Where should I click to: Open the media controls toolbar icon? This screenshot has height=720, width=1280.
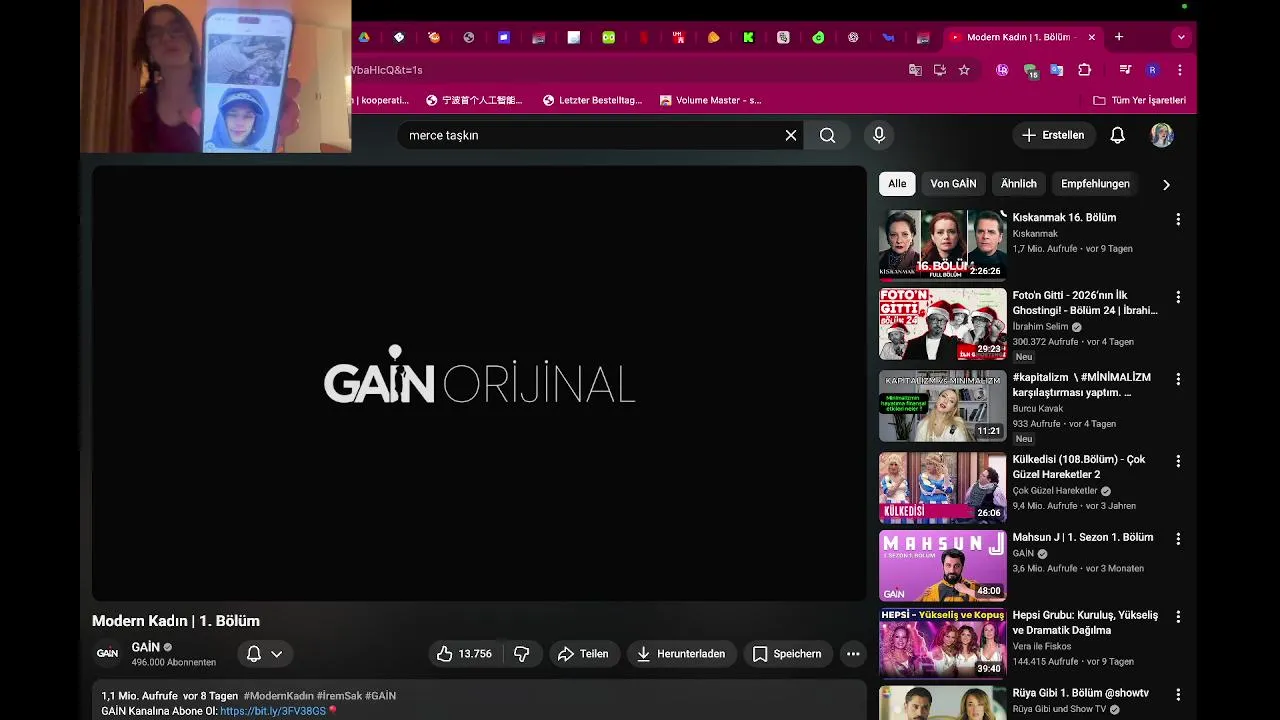pos(1125,70)
